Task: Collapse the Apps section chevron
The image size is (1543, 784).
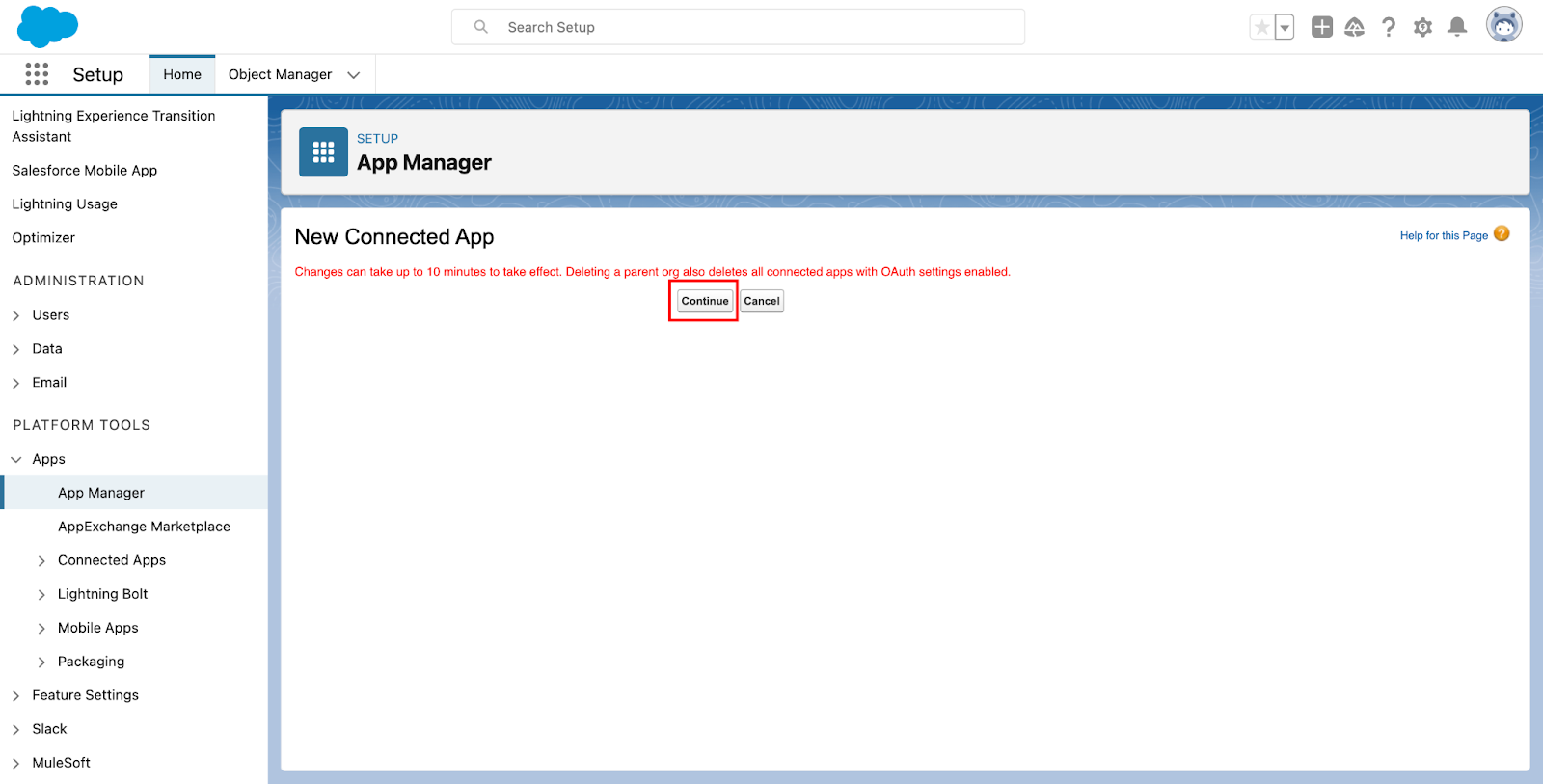Action: 16,460
